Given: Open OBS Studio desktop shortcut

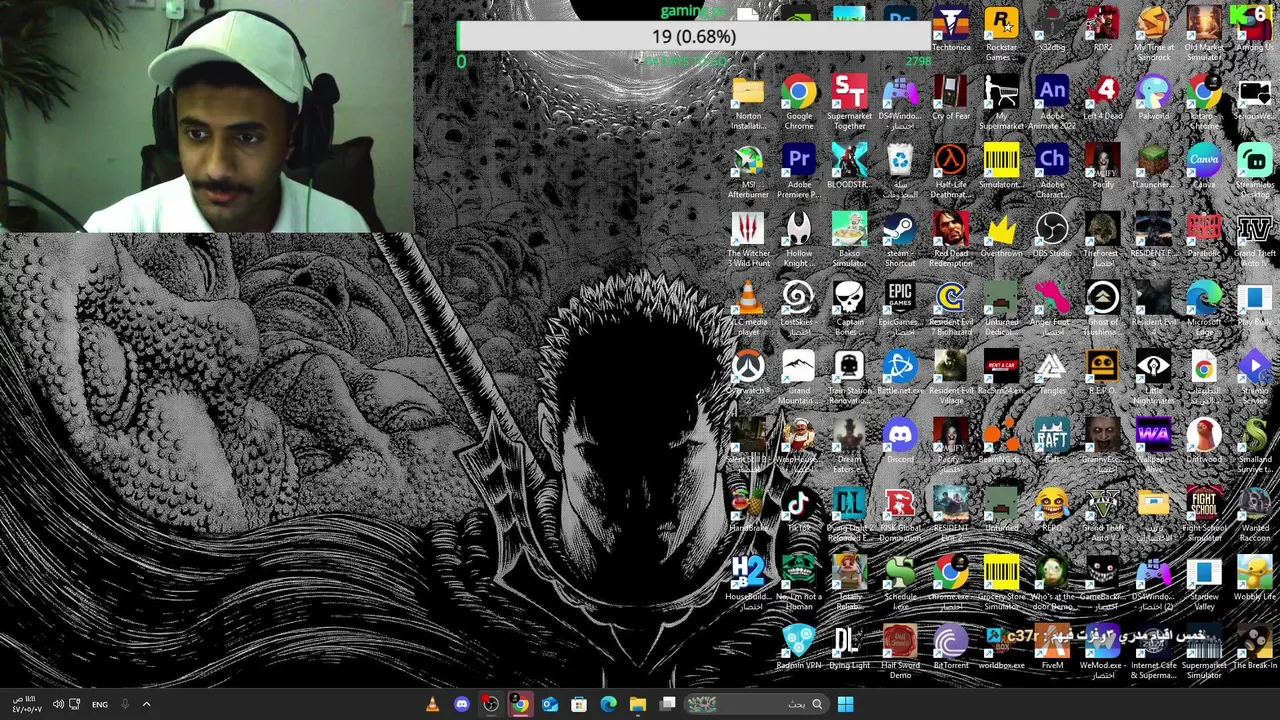Looking at the screenshot, I should click(1052, 235).
